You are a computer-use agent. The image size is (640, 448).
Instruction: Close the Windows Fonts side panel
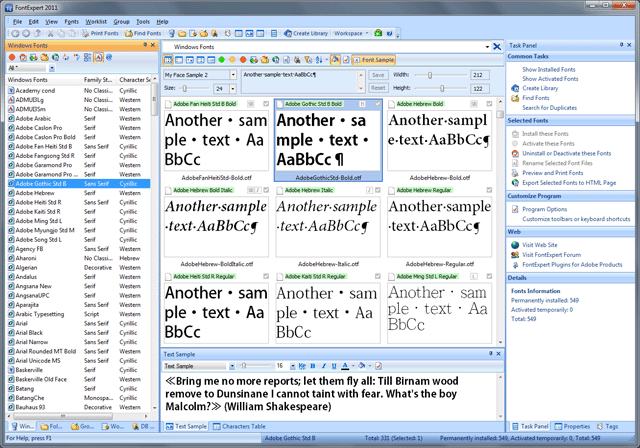click(153, 45)
